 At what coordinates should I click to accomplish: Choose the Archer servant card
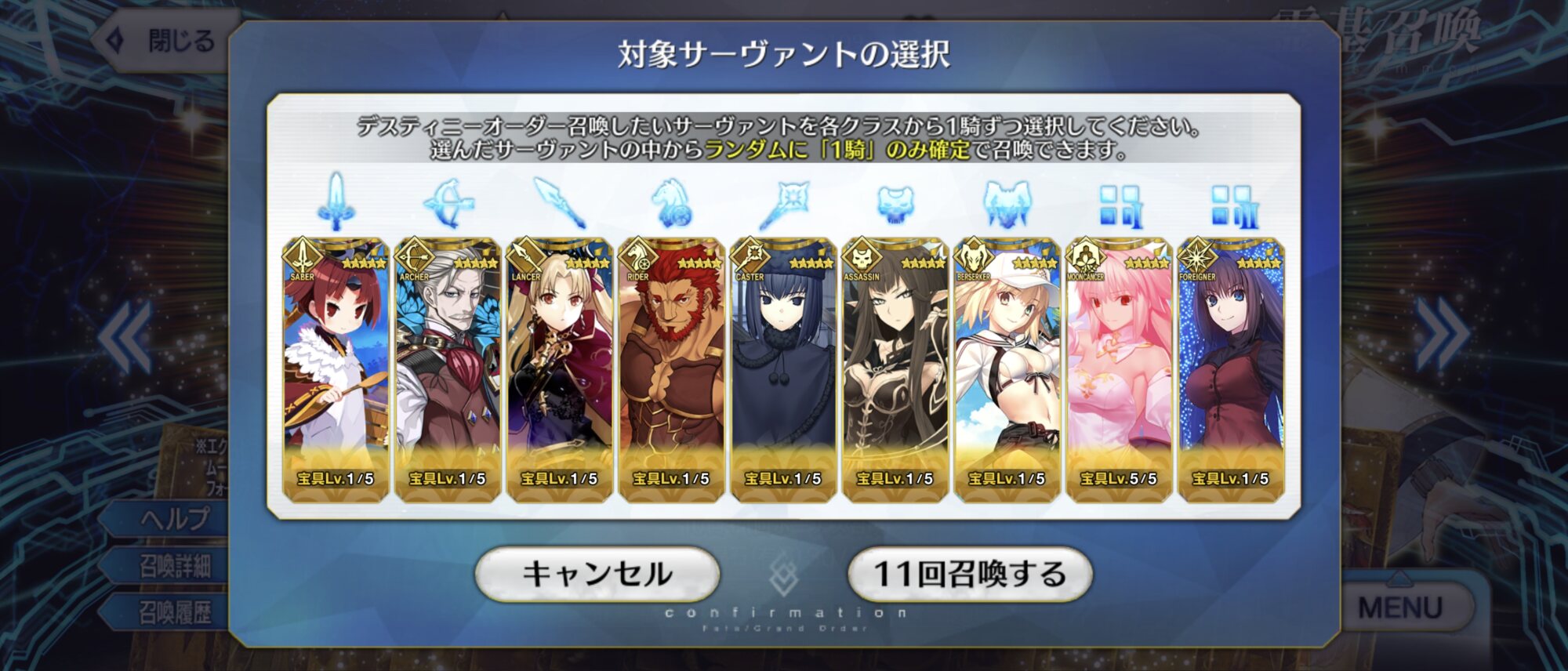pos(448,369)
